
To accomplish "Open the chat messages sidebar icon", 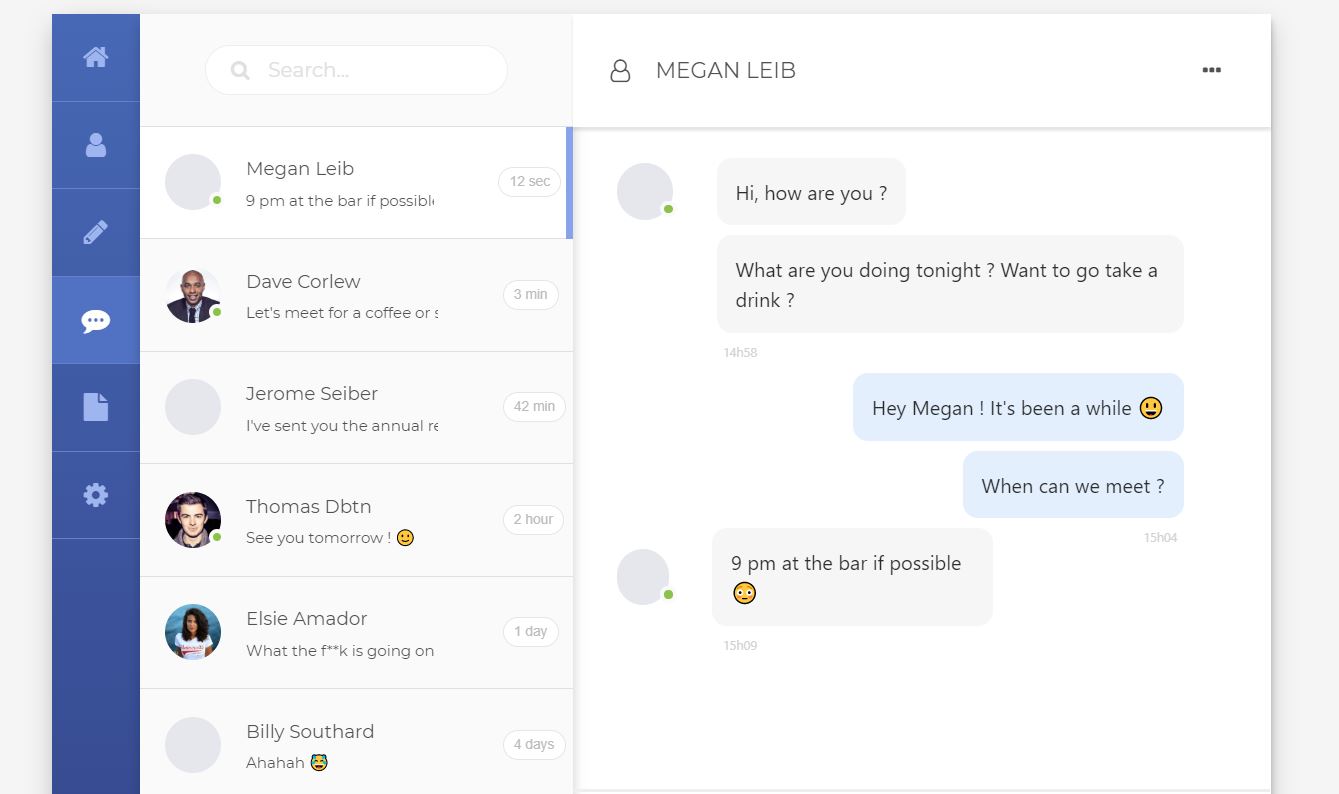I will tap(96, 320).
